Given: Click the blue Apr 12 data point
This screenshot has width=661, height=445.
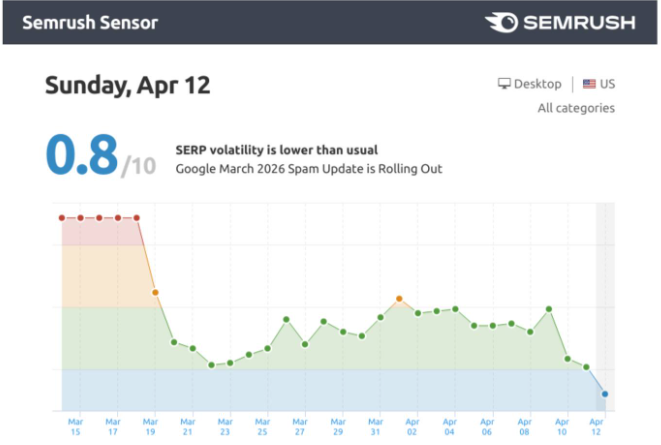Looking at the screenshot, I should [605, 394].
